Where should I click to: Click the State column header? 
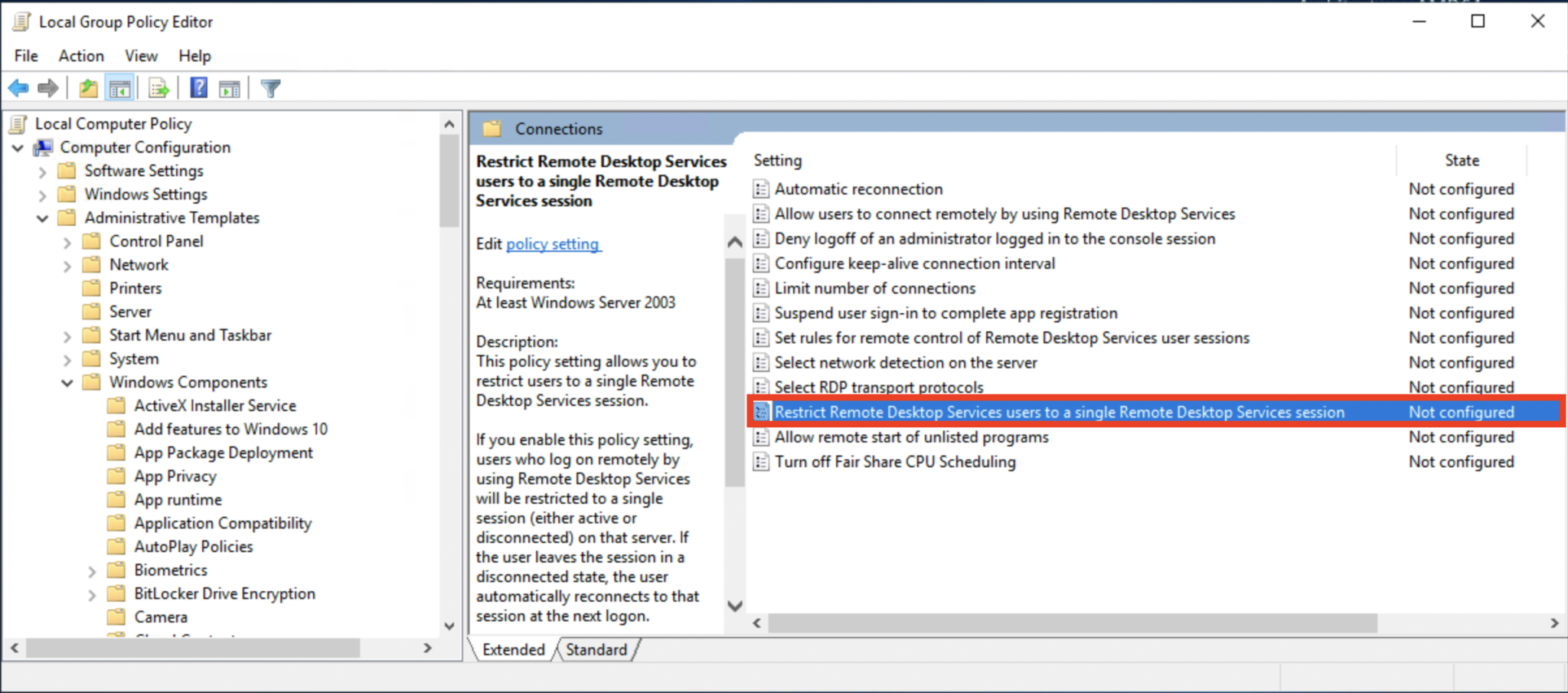(1461, 160)
